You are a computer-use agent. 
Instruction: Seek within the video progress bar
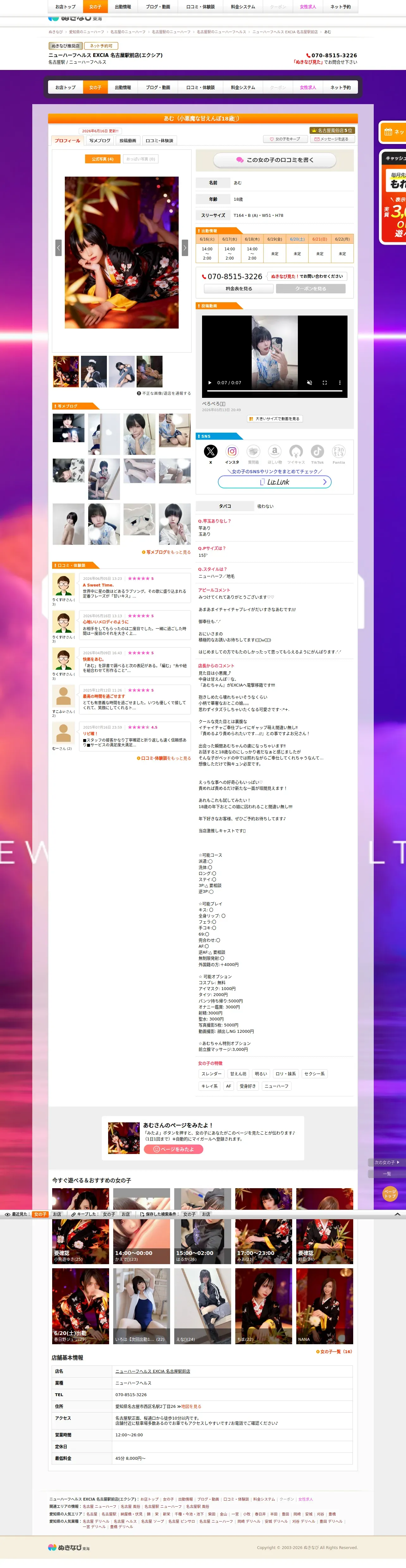(275, 392)
